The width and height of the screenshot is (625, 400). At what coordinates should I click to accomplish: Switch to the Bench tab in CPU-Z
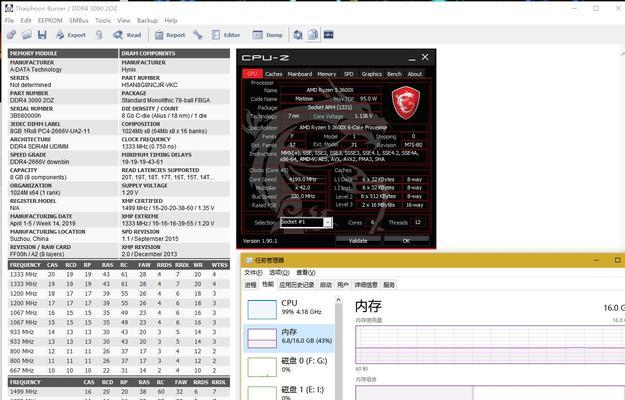pyautogui.click(x=394, y=74)
